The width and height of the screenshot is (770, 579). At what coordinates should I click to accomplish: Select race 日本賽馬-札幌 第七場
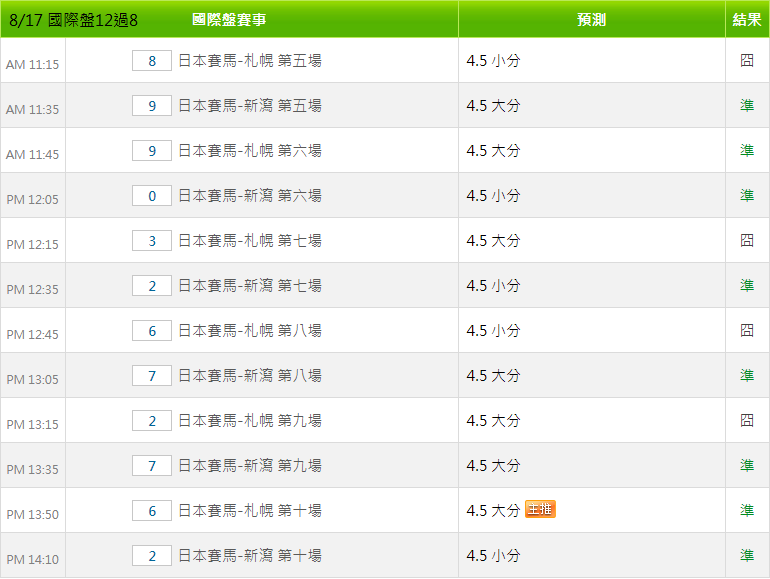point(250,241)
